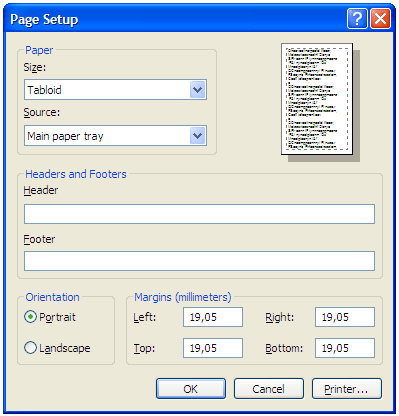399x416 pixels.
Task: Click the Cancel button
Action: tap(269, 389)
